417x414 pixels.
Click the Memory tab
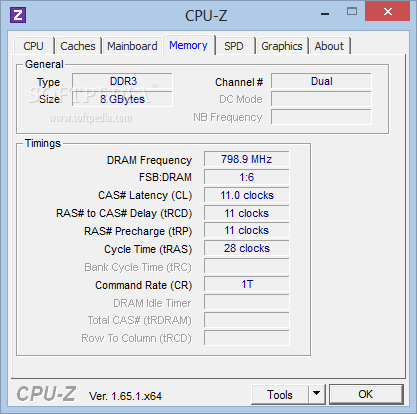coord(188,45)
